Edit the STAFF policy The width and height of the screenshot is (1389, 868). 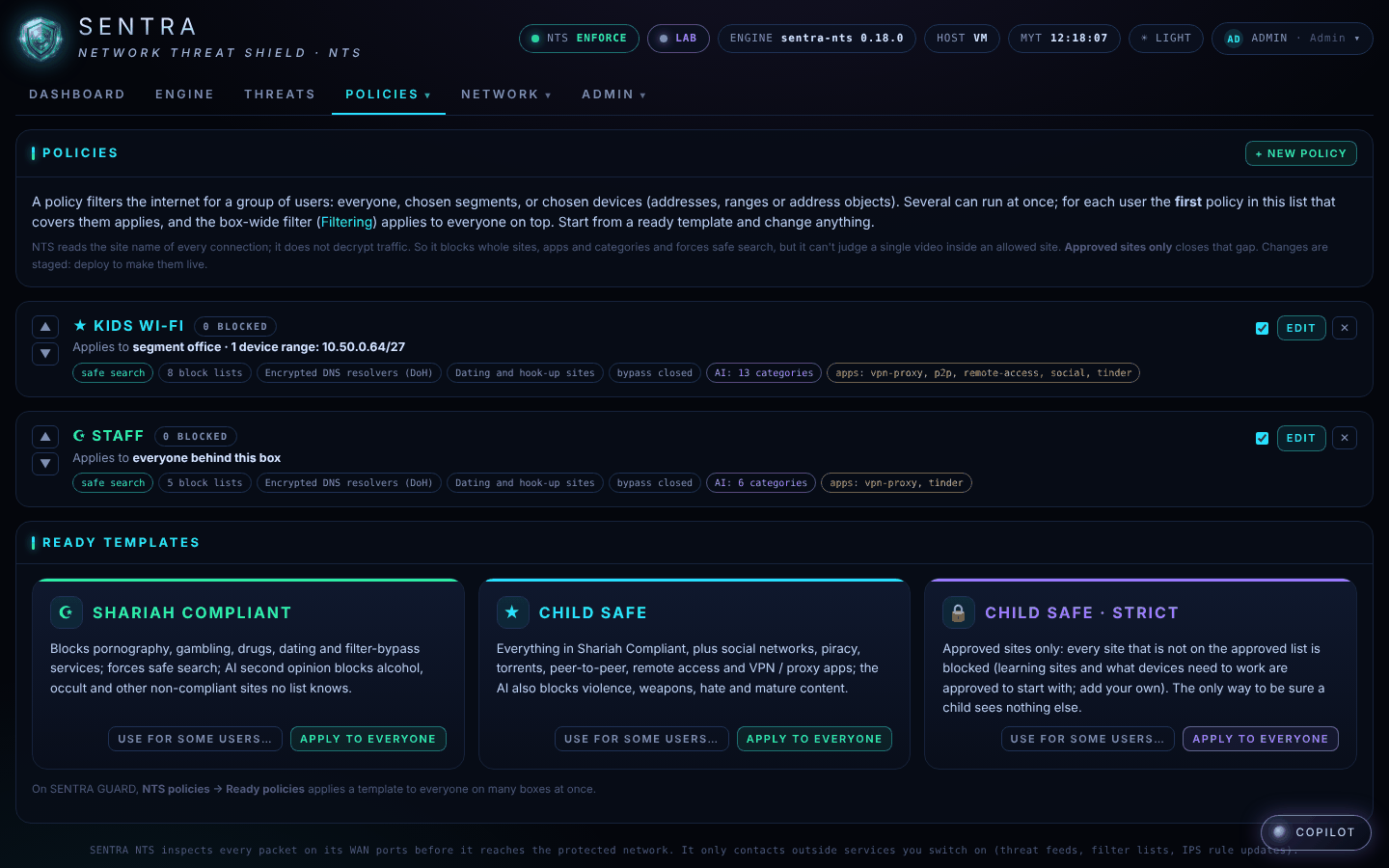click(x=1301, y=438)
